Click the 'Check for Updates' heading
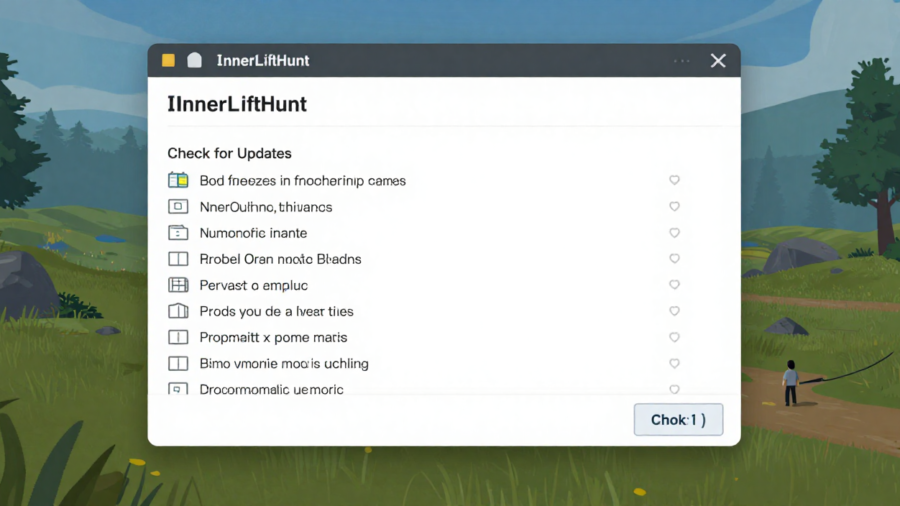The image size is (900, 506). point(229,153)
